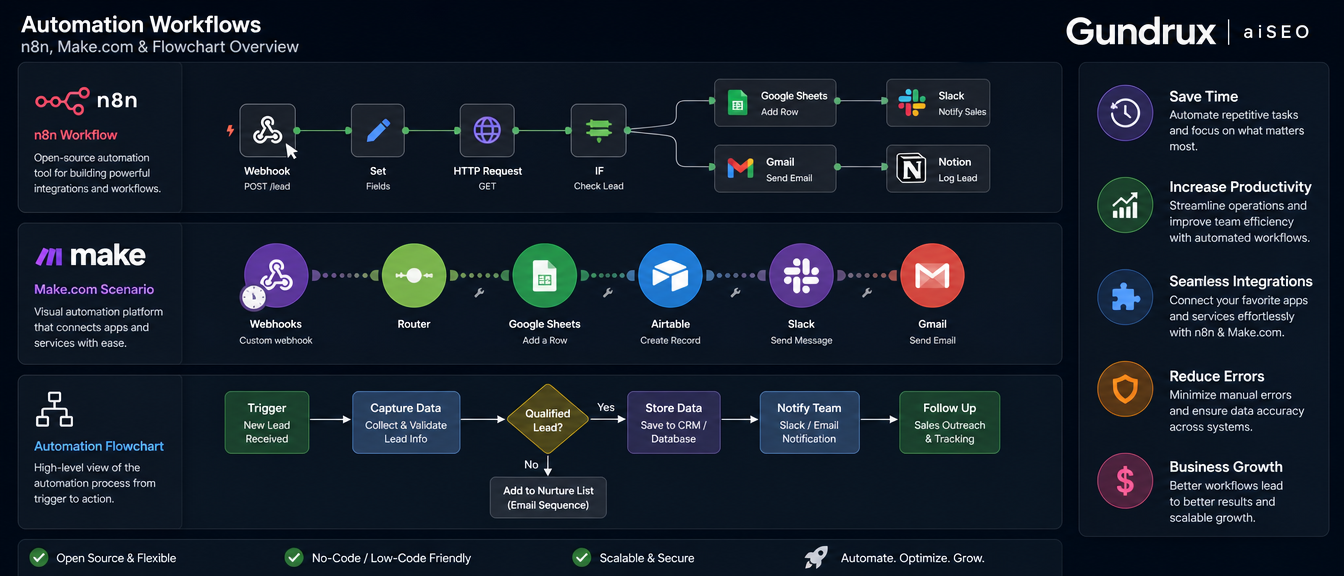Select the Gmail Send Email node in n8n
Viewport: 1344px width, 576px height.
pyautogui.click(x=774, y=169)
